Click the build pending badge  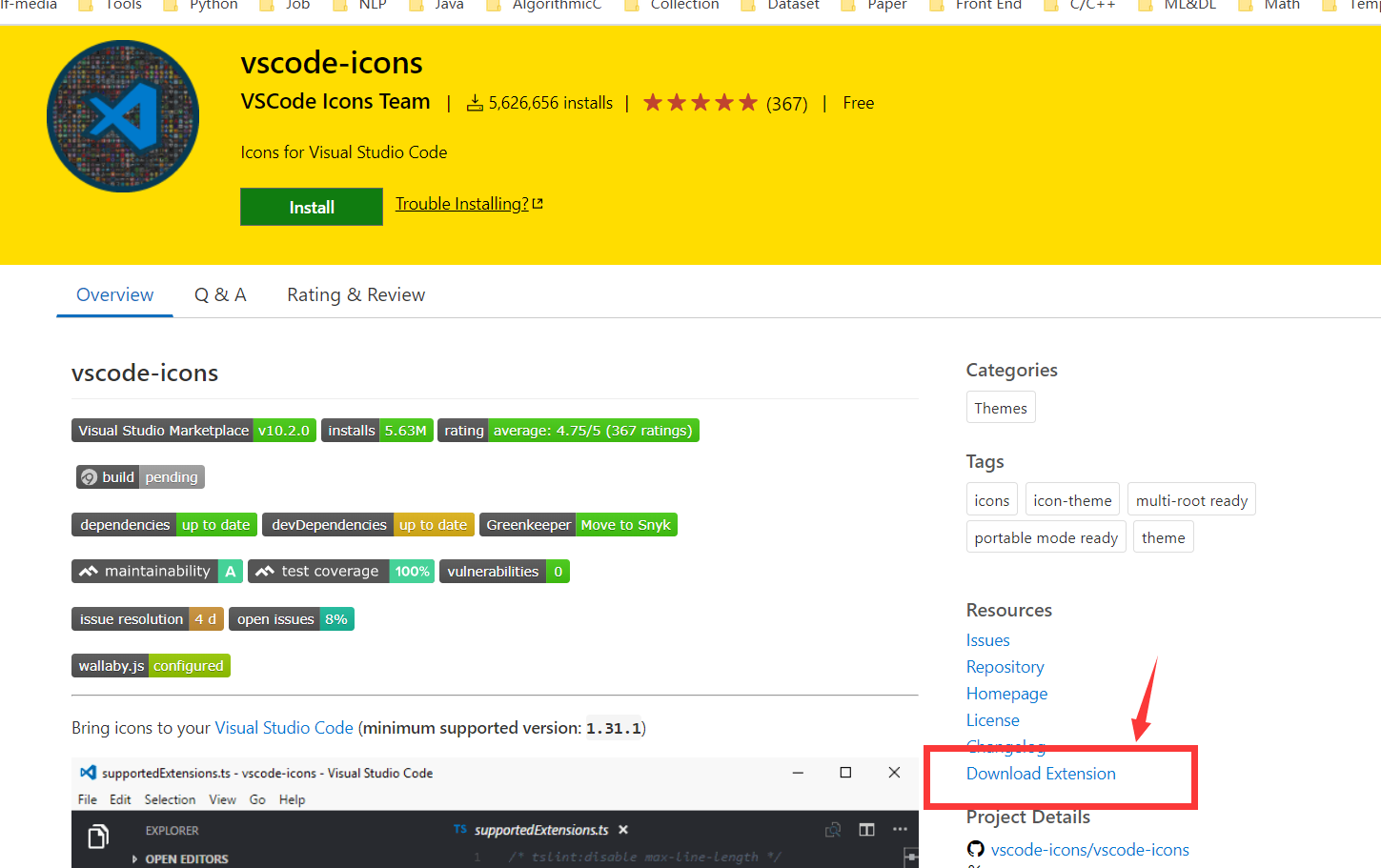(140, 477)
